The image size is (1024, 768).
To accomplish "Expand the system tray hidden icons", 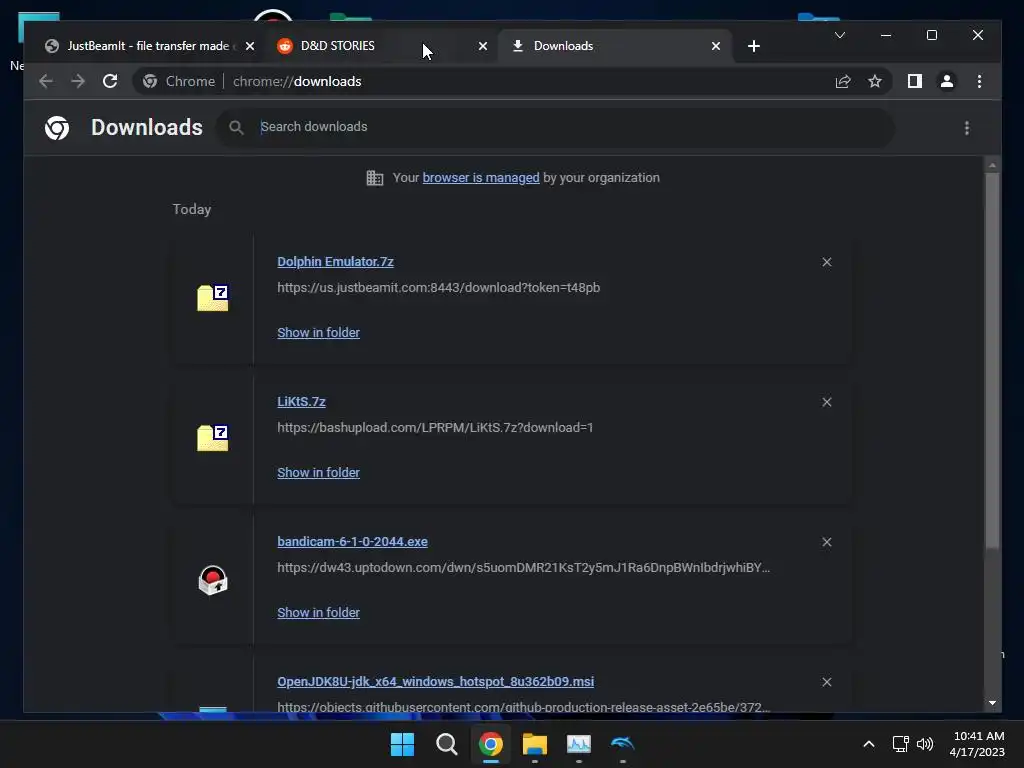I will 869,744.
